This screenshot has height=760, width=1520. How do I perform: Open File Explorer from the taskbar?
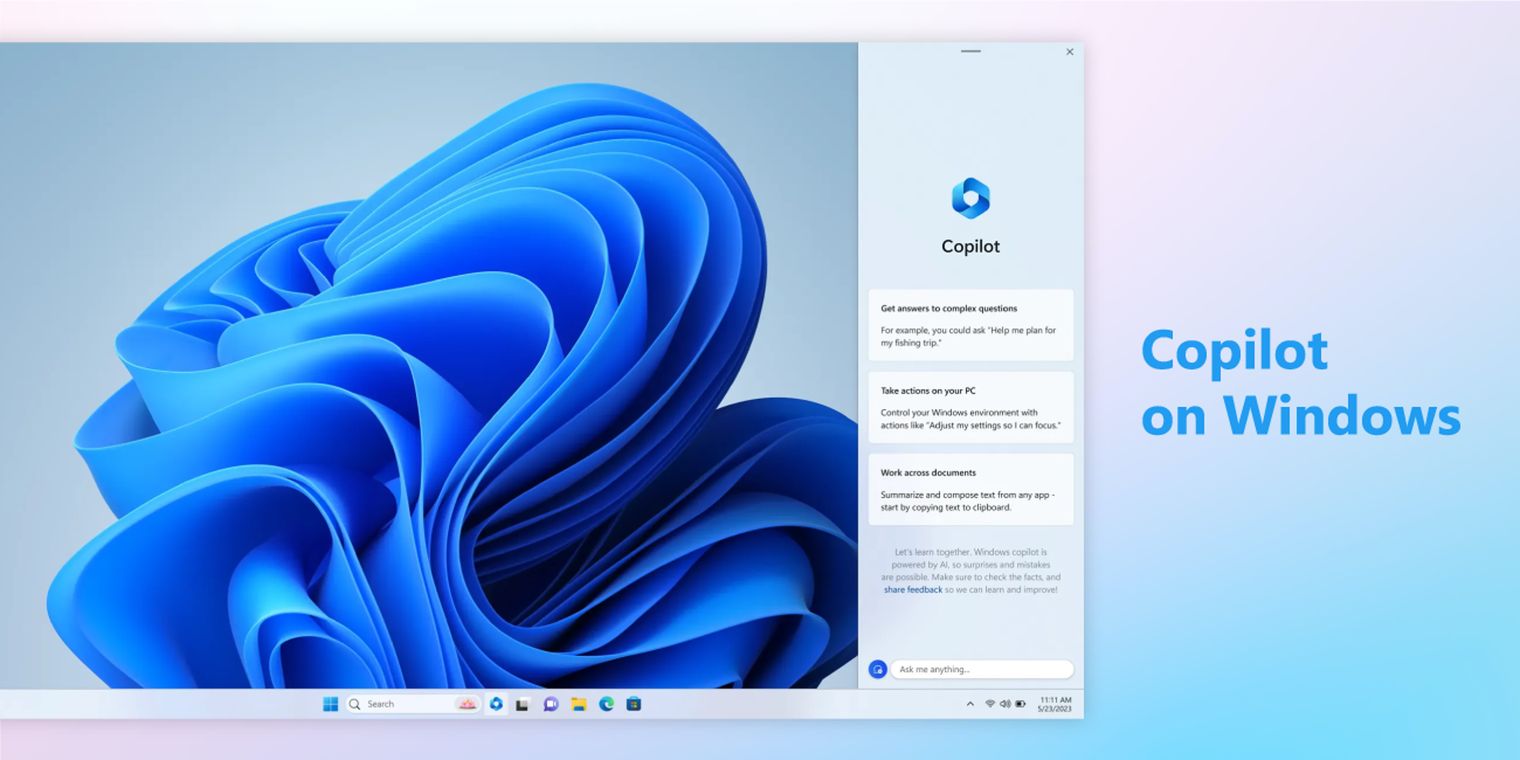(x=578, y=704)
